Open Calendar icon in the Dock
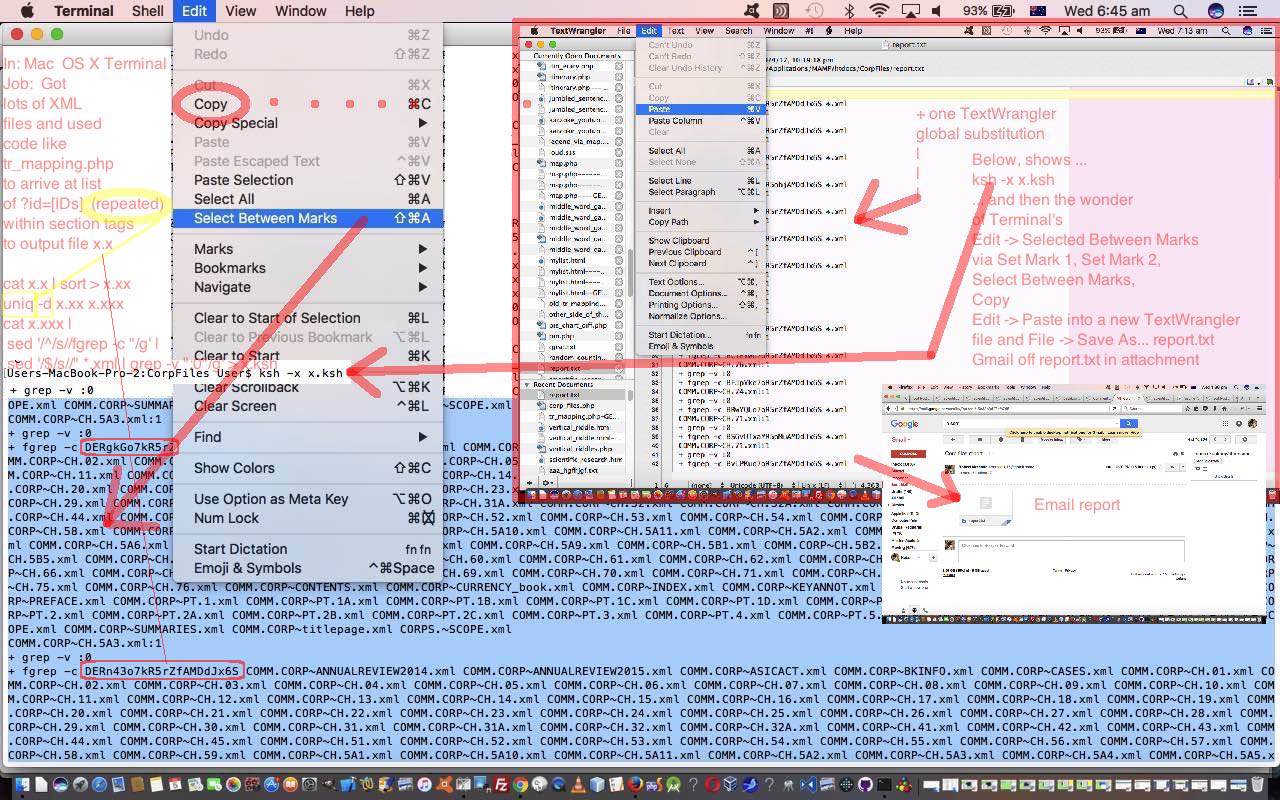Viewport: 1280px width, 800px height. click(x=175, y=785)
